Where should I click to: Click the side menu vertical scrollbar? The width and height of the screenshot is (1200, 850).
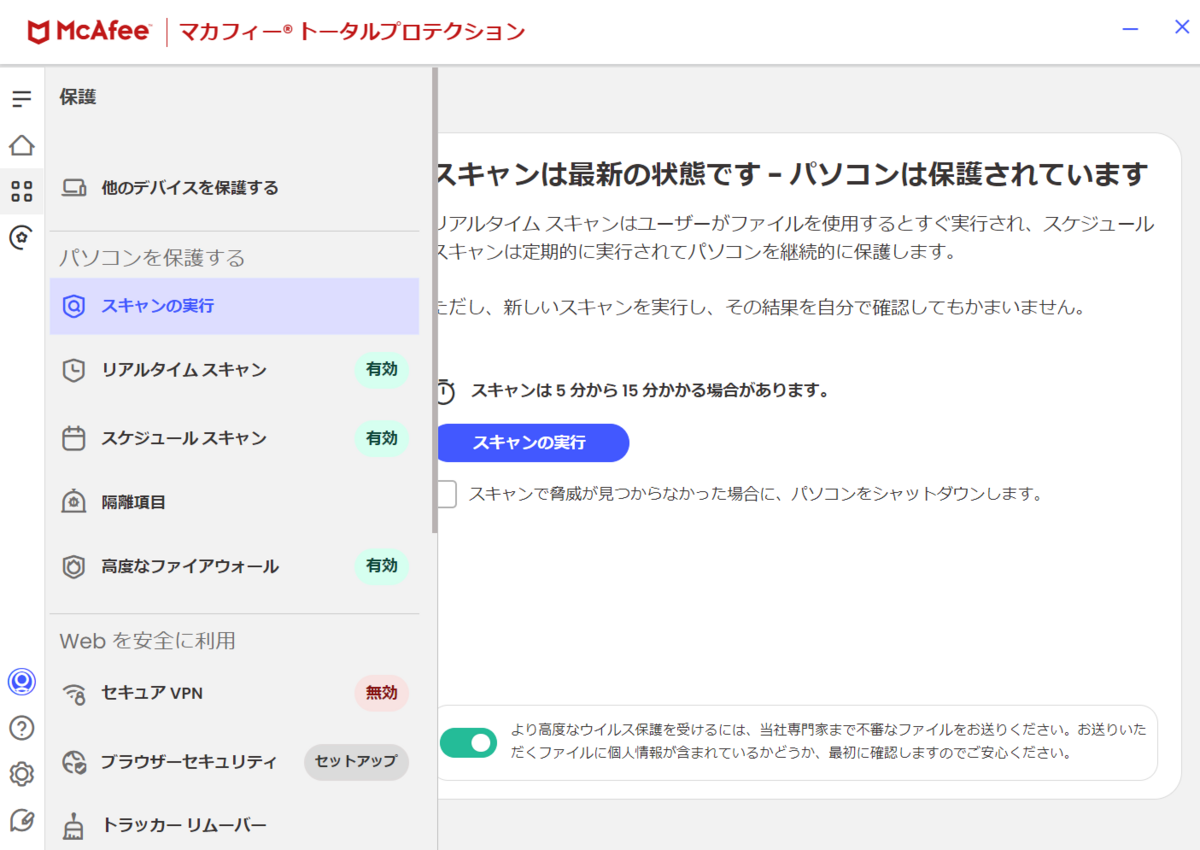[434, 300]
